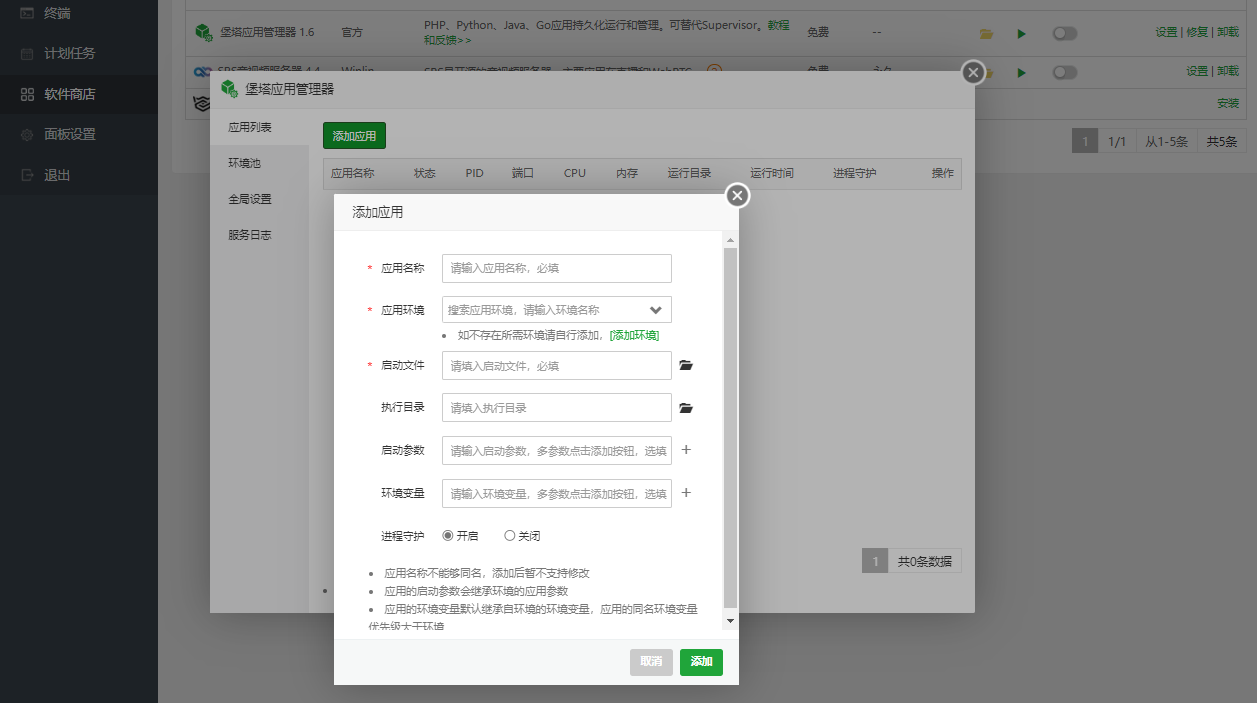Open folder icon in 堡塔应用管理器 1.6 row
This screenshot has height=703, width=1257.
(x=986, y=34)
